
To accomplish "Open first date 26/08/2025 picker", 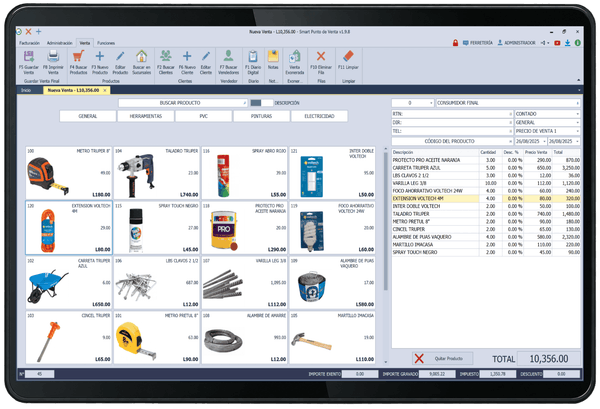I will coord(544,141).
